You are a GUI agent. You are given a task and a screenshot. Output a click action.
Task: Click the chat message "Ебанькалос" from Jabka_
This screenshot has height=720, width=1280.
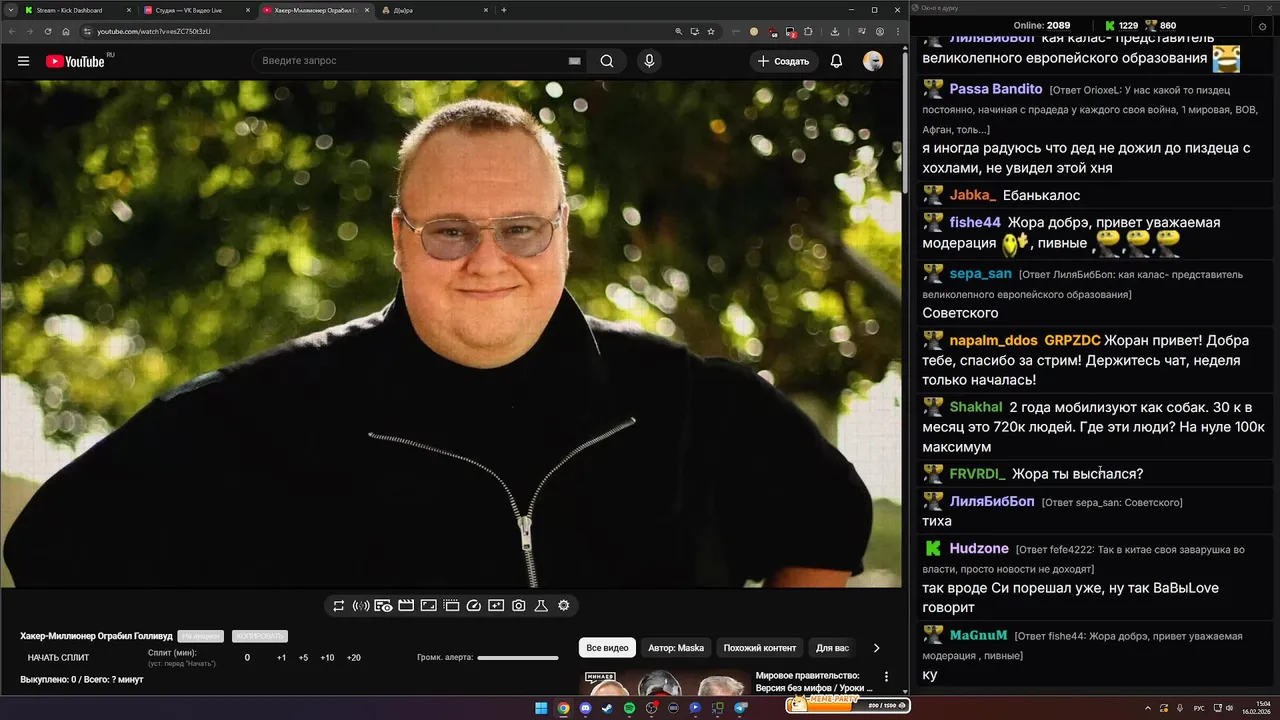pos(1041,195)
